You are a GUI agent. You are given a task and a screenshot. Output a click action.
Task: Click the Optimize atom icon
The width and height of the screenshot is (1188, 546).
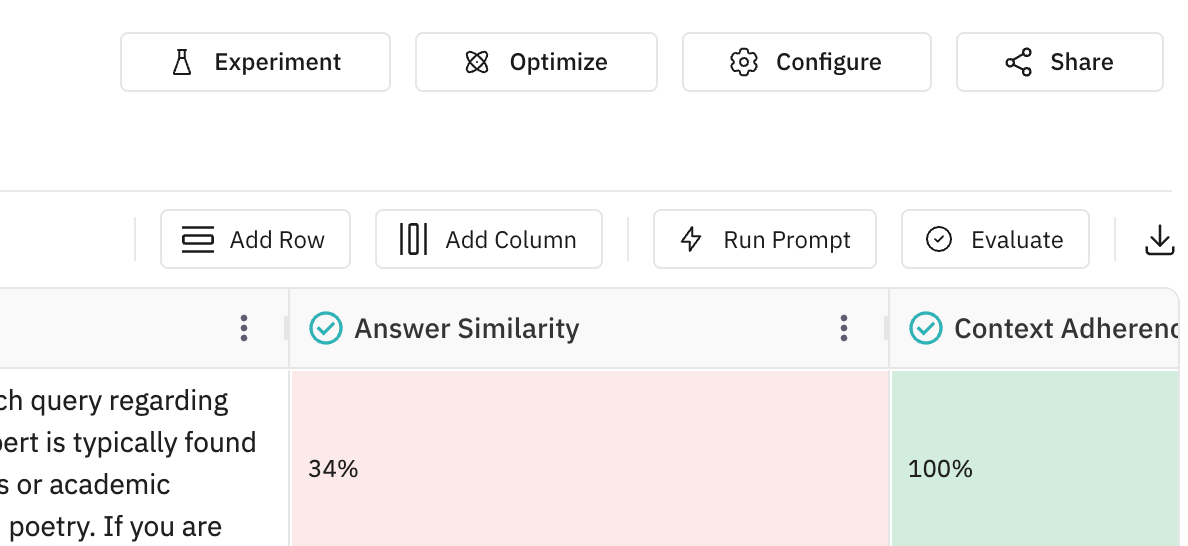click(477, 62)
